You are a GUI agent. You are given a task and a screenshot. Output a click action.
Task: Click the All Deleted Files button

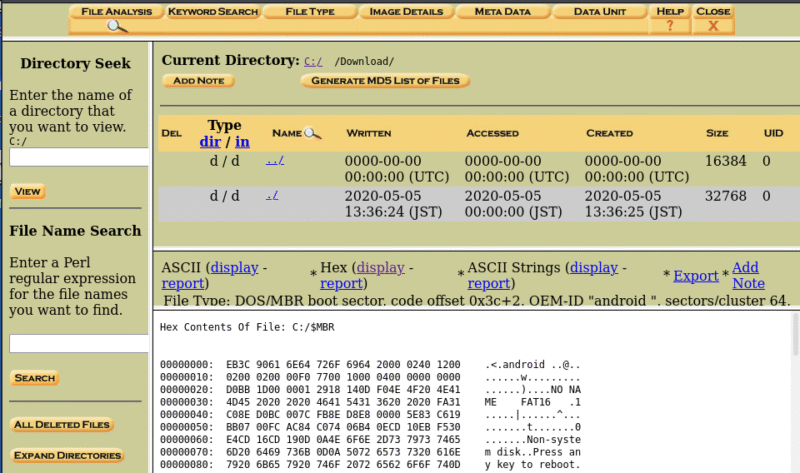[x=61, y=425]
